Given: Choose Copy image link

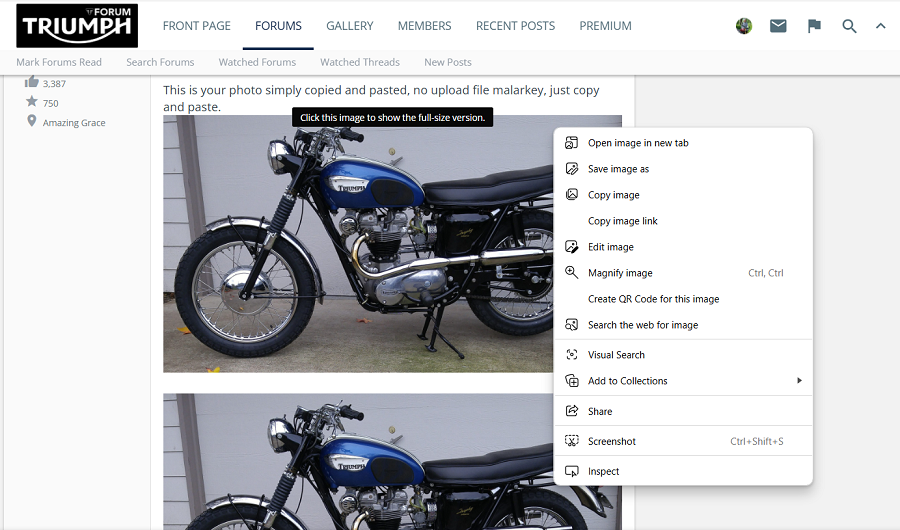Looking at the screenshot, I should 683,221.
